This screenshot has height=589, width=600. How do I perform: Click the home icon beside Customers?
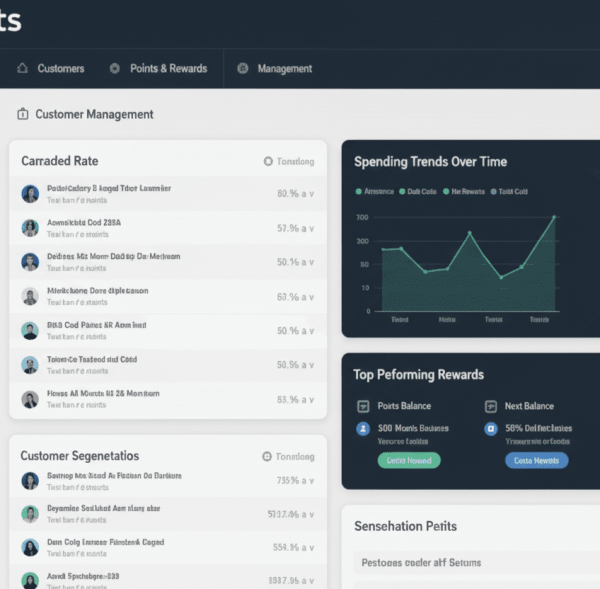tap(22, 69)
